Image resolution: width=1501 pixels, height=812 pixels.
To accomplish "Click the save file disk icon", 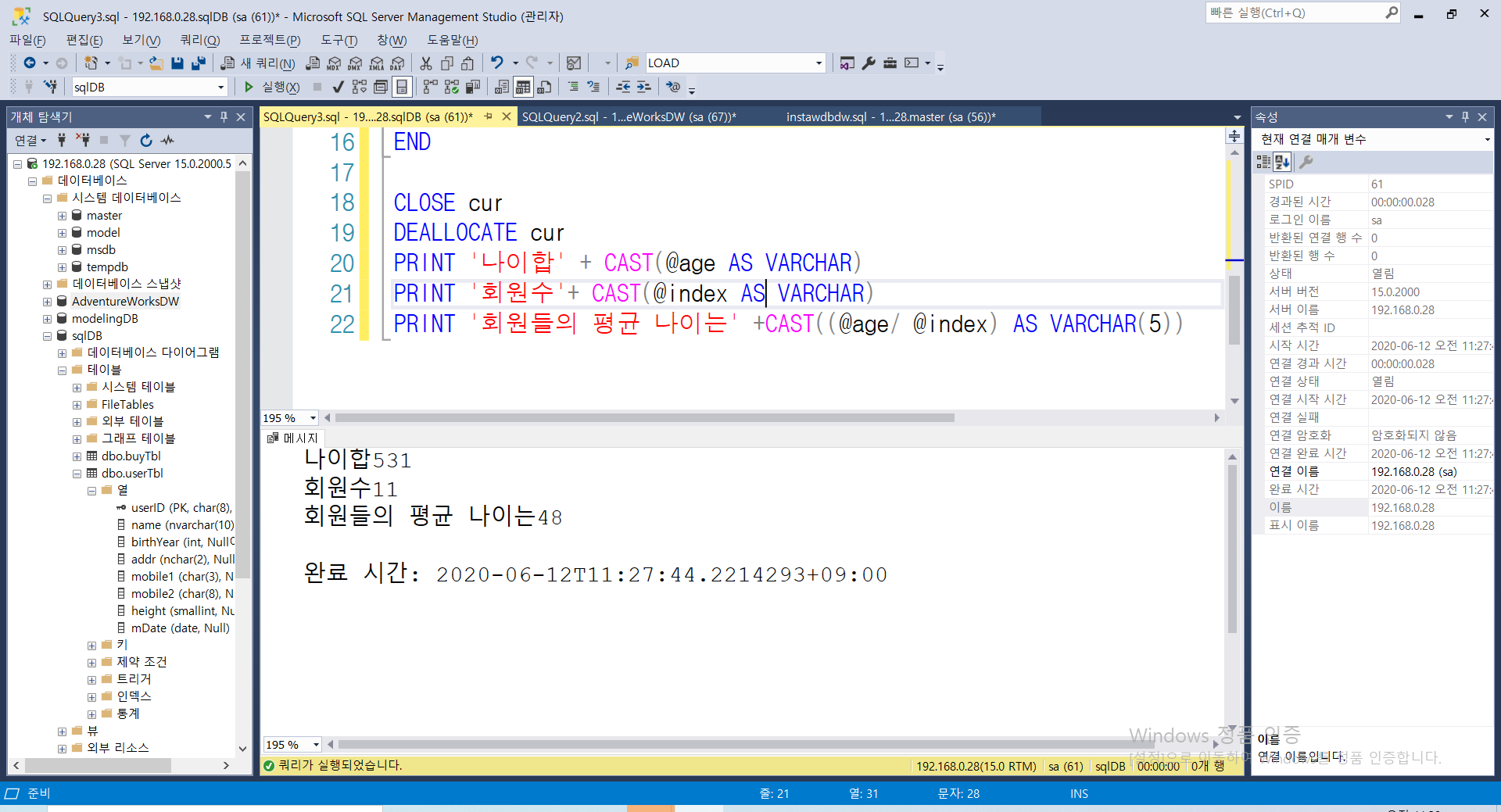I will [x=177, y=63].
